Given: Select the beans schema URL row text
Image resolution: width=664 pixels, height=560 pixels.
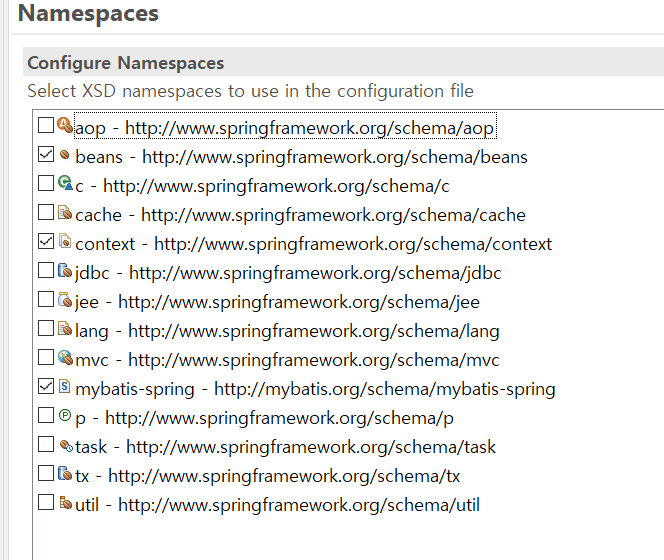Looking at the screenshot, I should pyautogui.click(x=302, y=157).
